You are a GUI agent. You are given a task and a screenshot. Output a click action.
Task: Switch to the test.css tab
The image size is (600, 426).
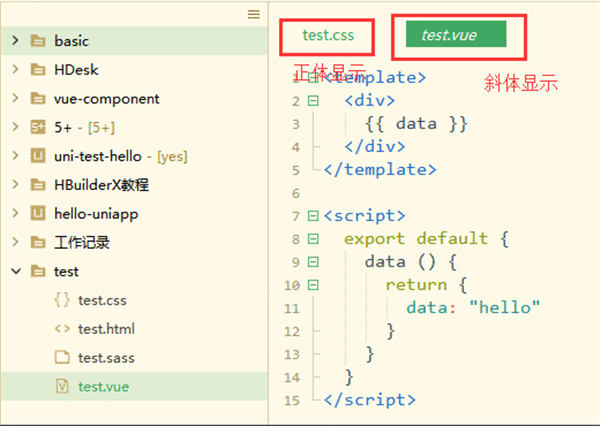[x=329, y=35]
